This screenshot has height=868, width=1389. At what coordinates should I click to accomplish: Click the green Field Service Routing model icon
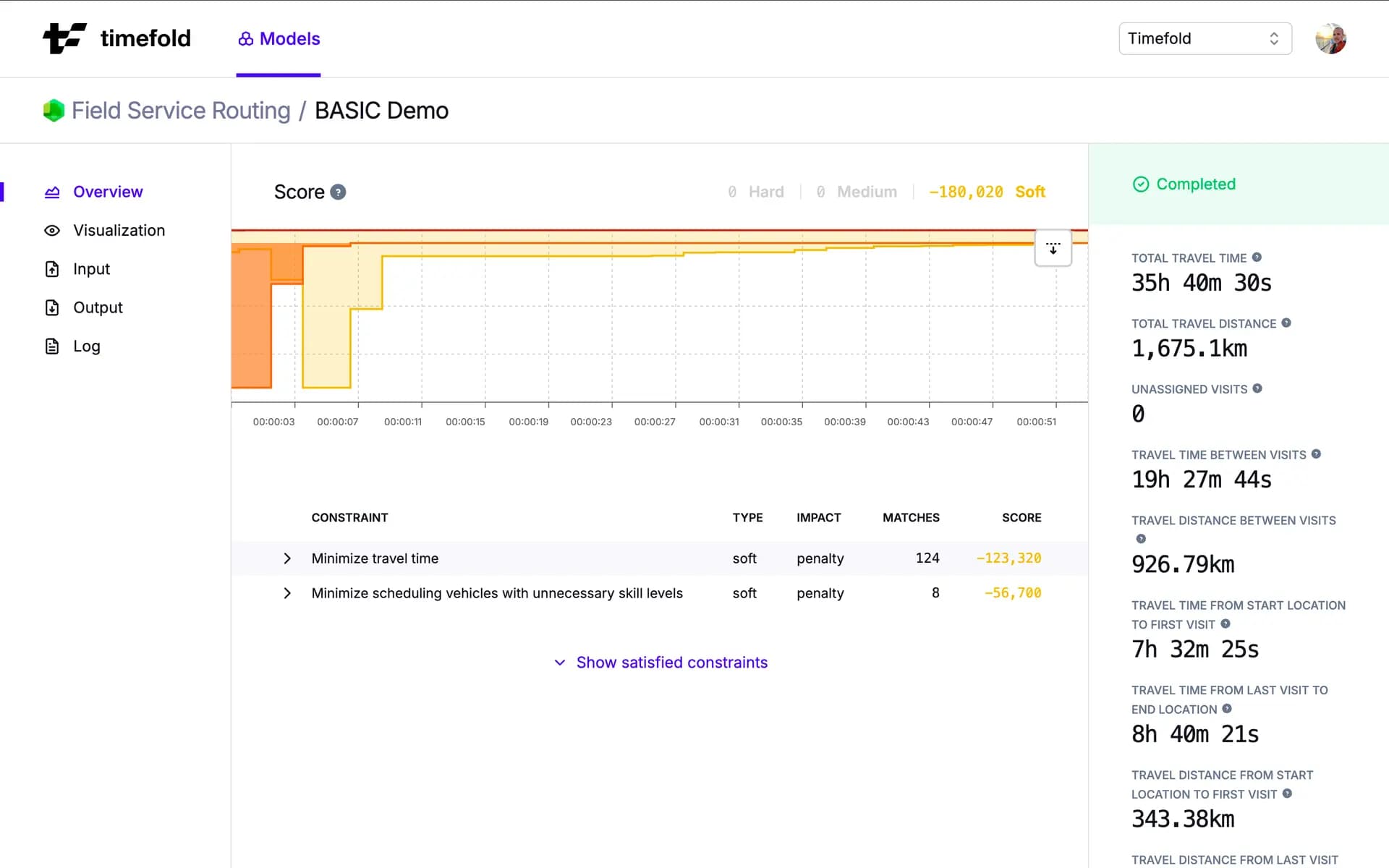(53, 110)
